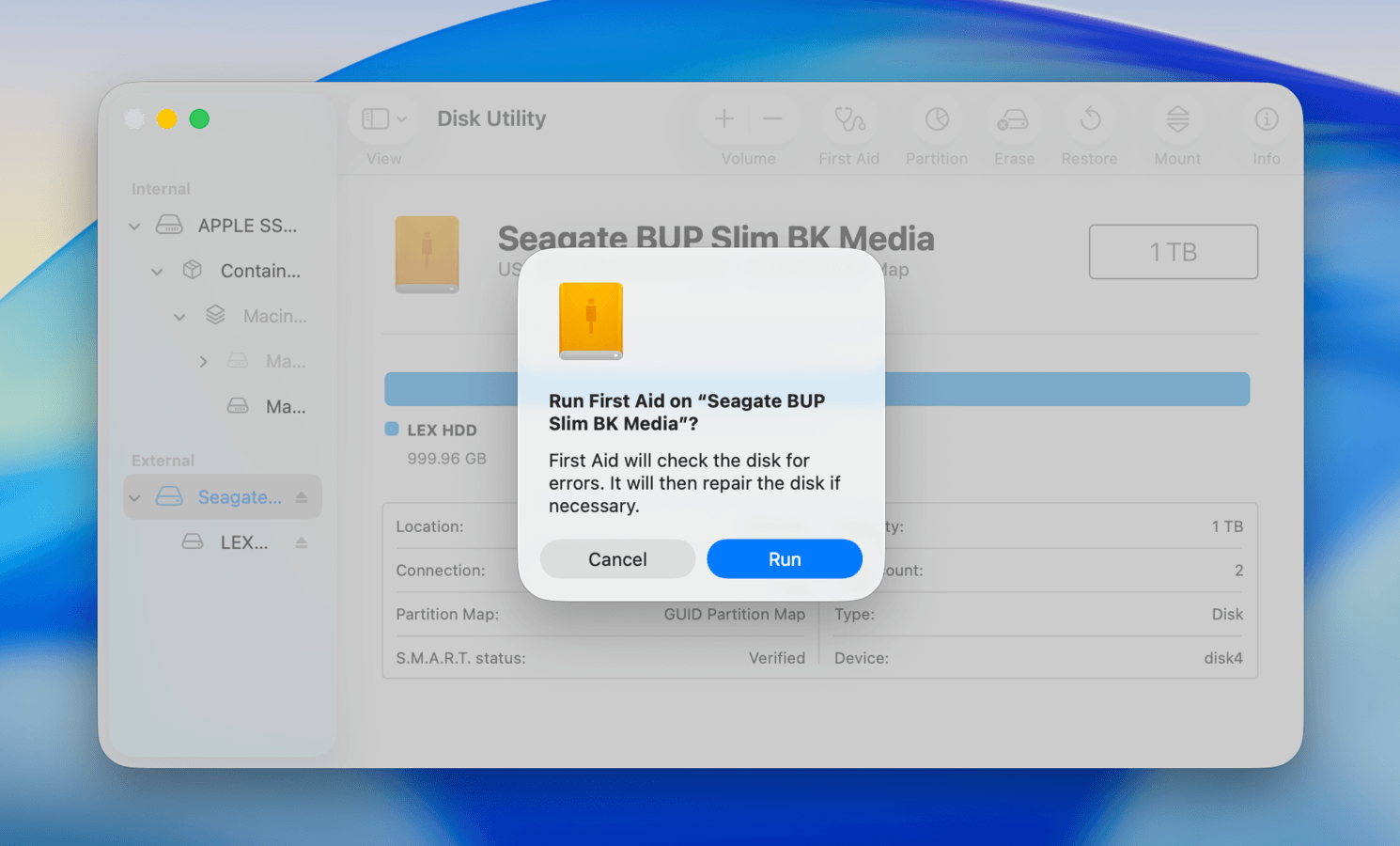Click the green zoom window button
The height and width of the screenshot is (846, 1400).
[x=199, y=119]
